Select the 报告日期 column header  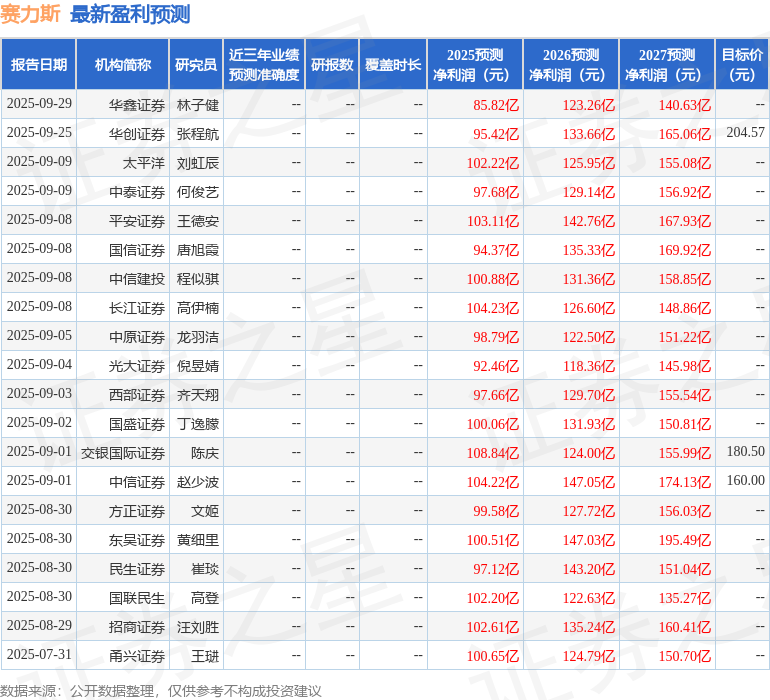(x=39, y=65)
